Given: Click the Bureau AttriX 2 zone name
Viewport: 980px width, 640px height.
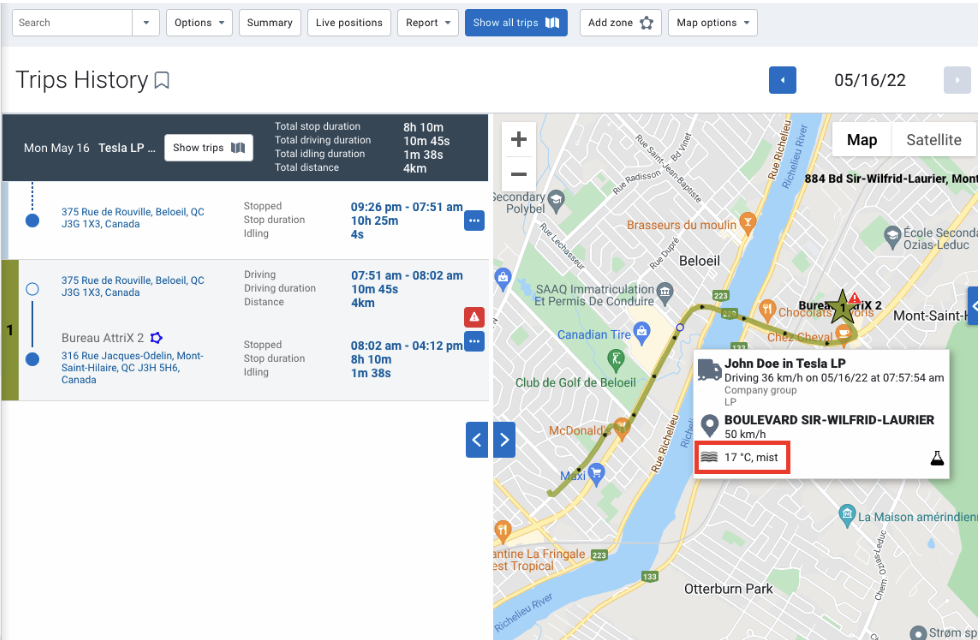Looking at the screenshot, I should 102,338.
